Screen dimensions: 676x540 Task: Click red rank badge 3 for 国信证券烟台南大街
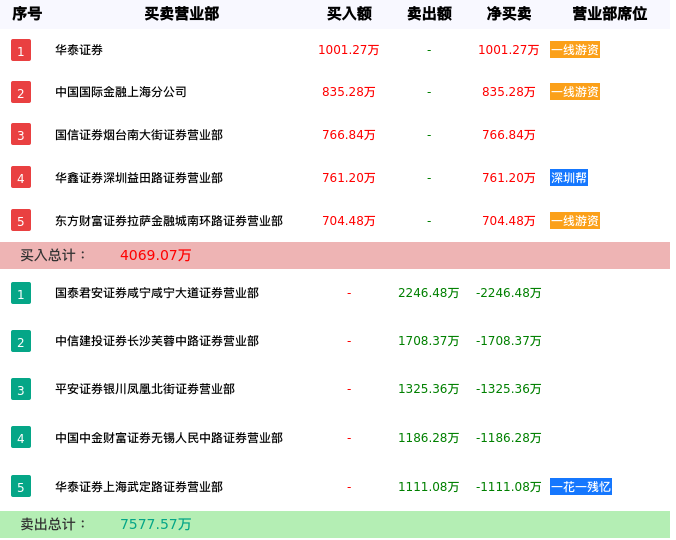pyautogui.click(x=21, y=134)
